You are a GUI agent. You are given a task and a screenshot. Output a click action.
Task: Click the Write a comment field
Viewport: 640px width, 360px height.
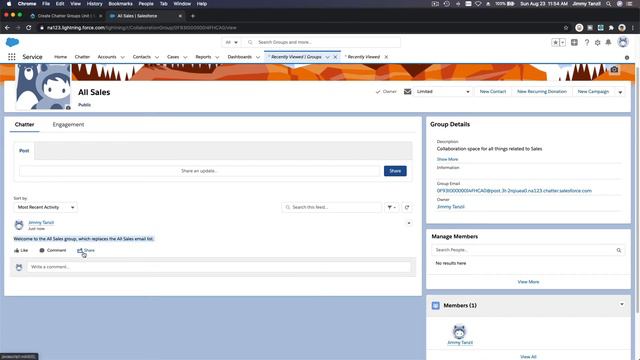pos(219,267)
